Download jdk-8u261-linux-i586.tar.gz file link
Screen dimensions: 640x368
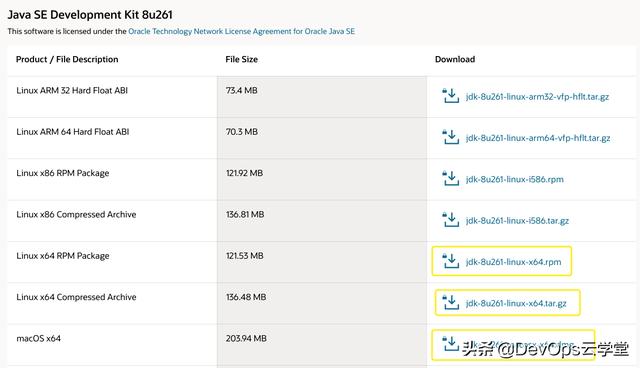517,221
